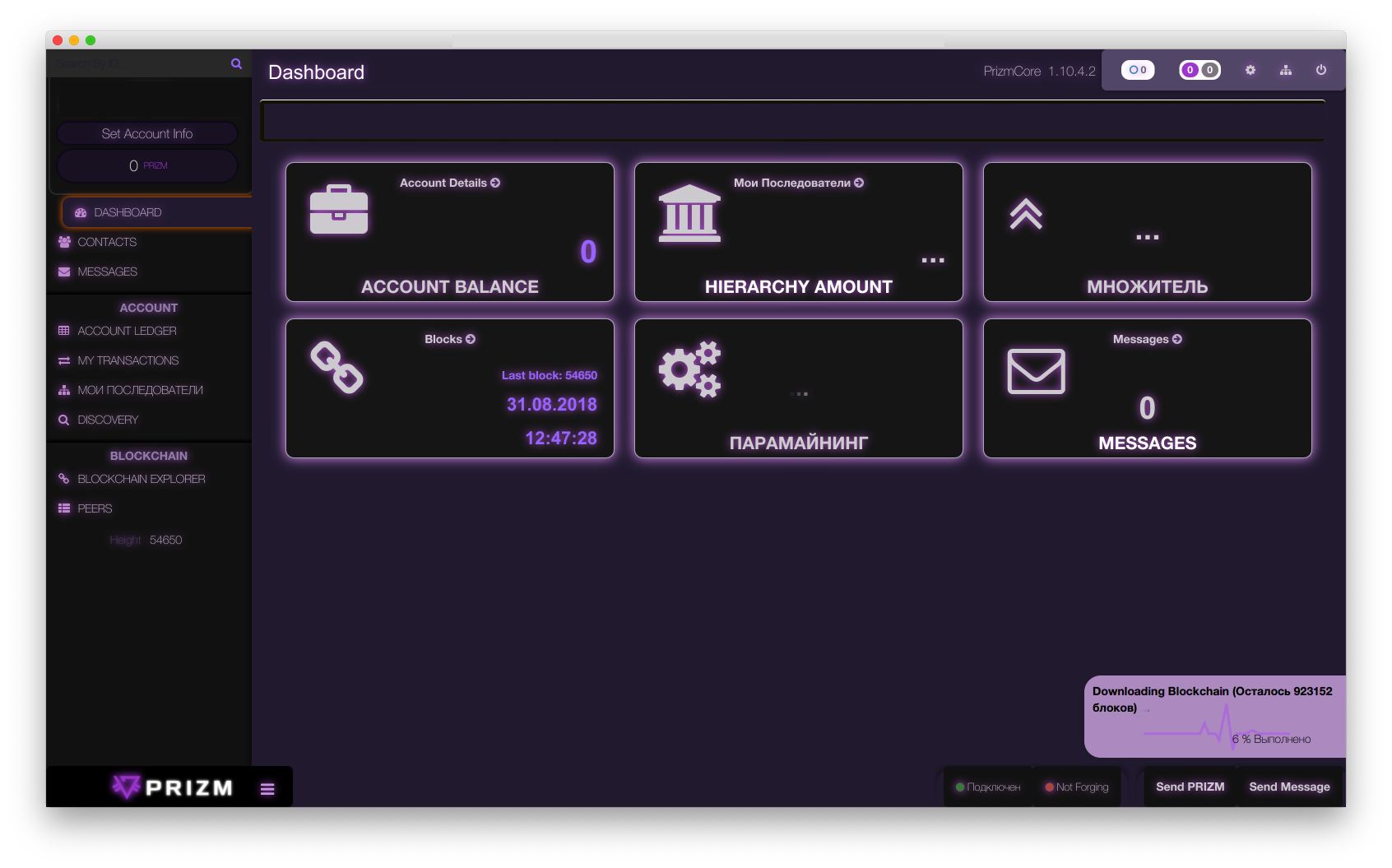Click the sidebar Messages envelope icon
The height and width of the screenshot is (868, 1392).
point(64,272)
